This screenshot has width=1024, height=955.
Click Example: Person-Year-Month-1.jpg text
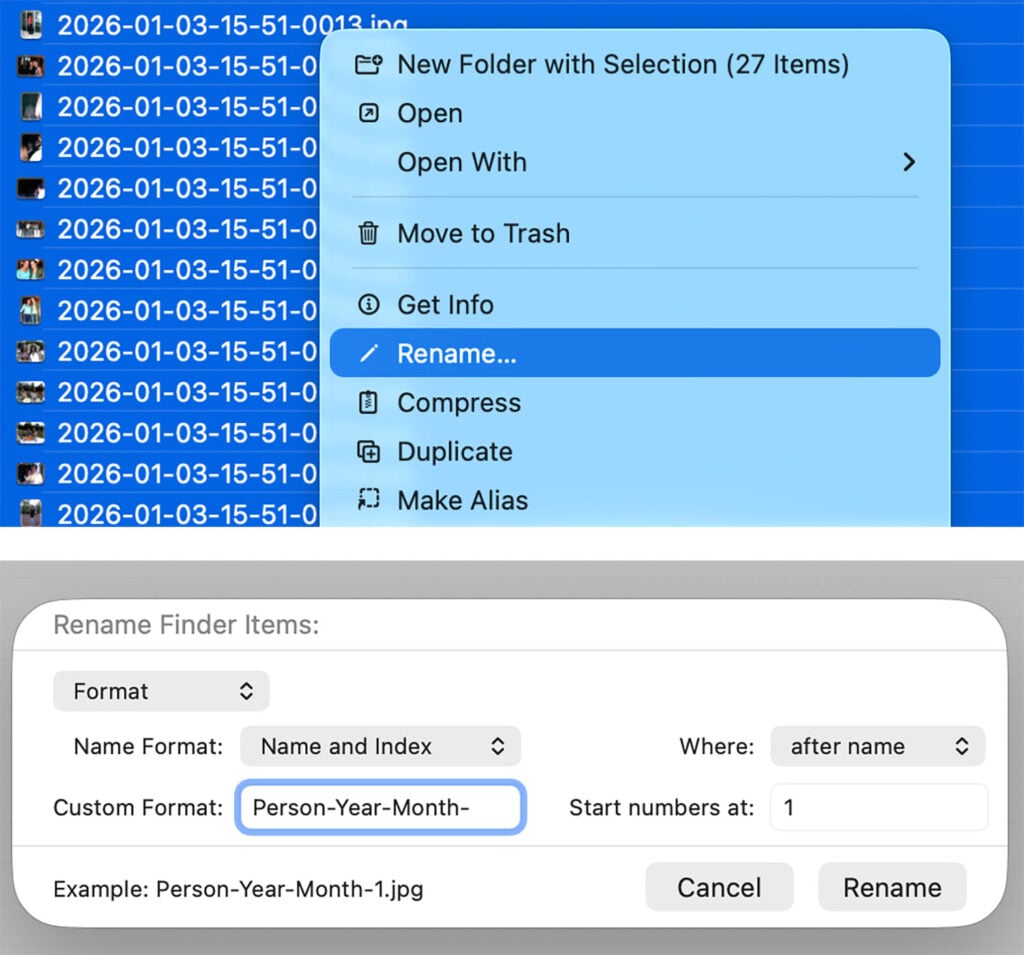point(238,889)
